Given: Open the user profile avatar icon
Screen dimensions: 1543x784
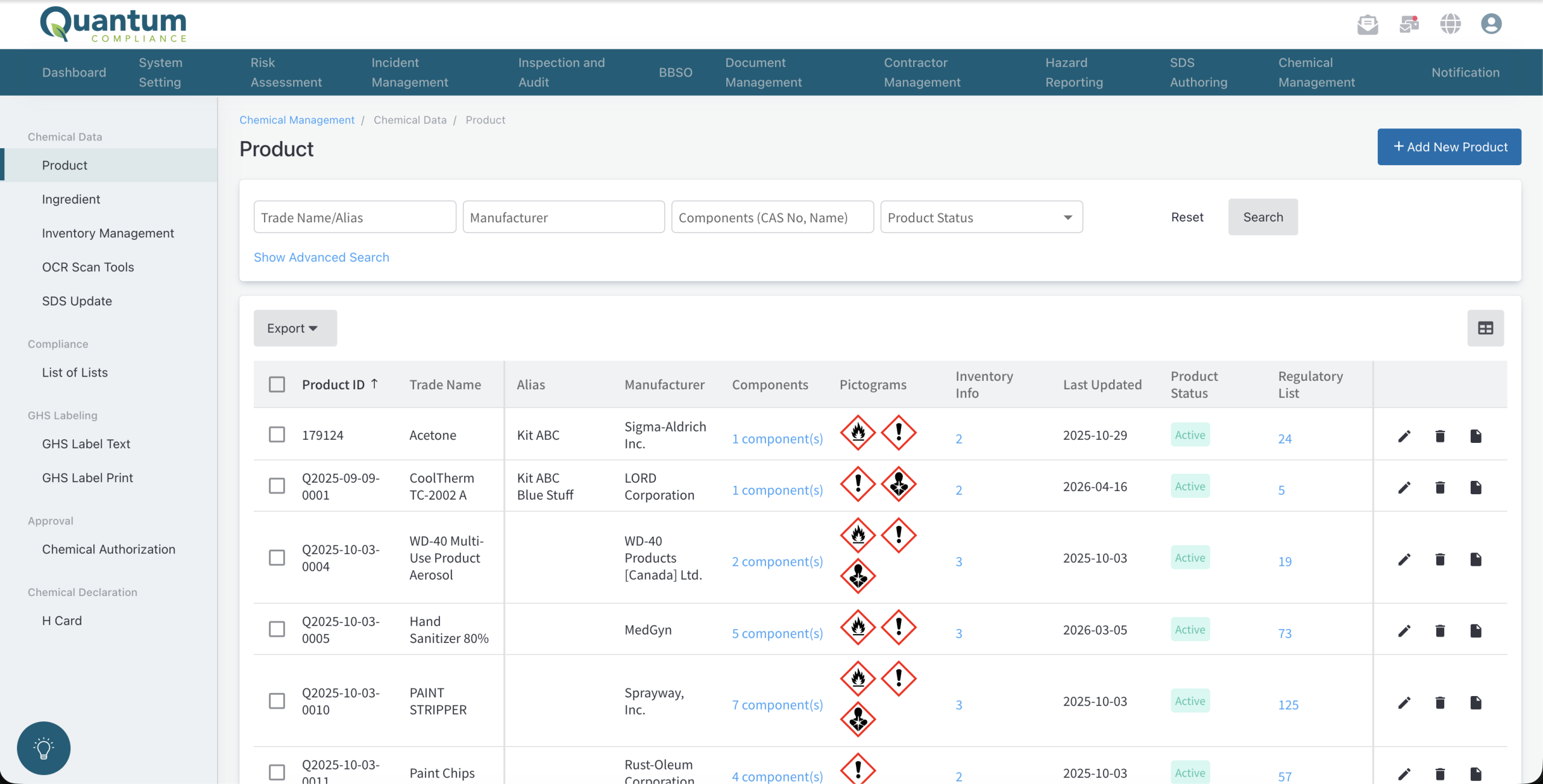Looking at the screenshot, I should 1491,24.
